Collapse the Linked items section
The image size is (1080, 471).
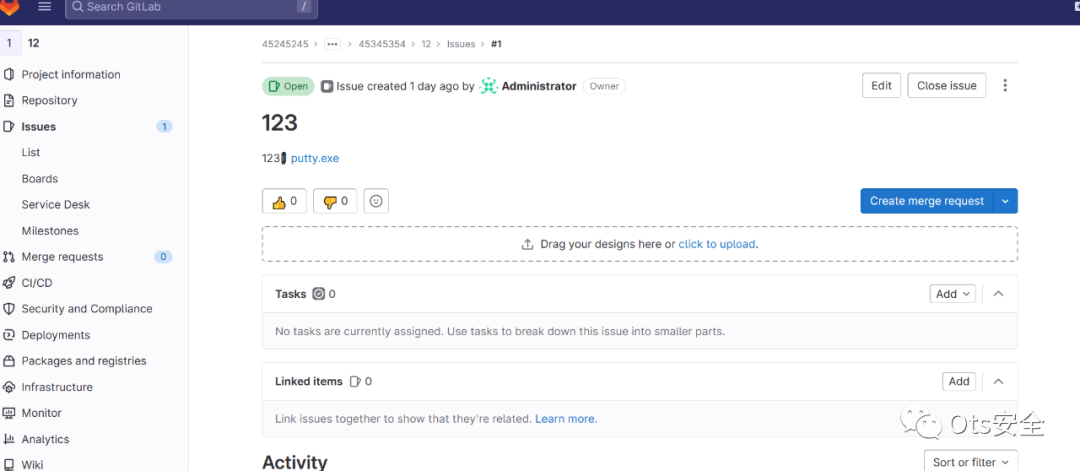tap(999, 381)
